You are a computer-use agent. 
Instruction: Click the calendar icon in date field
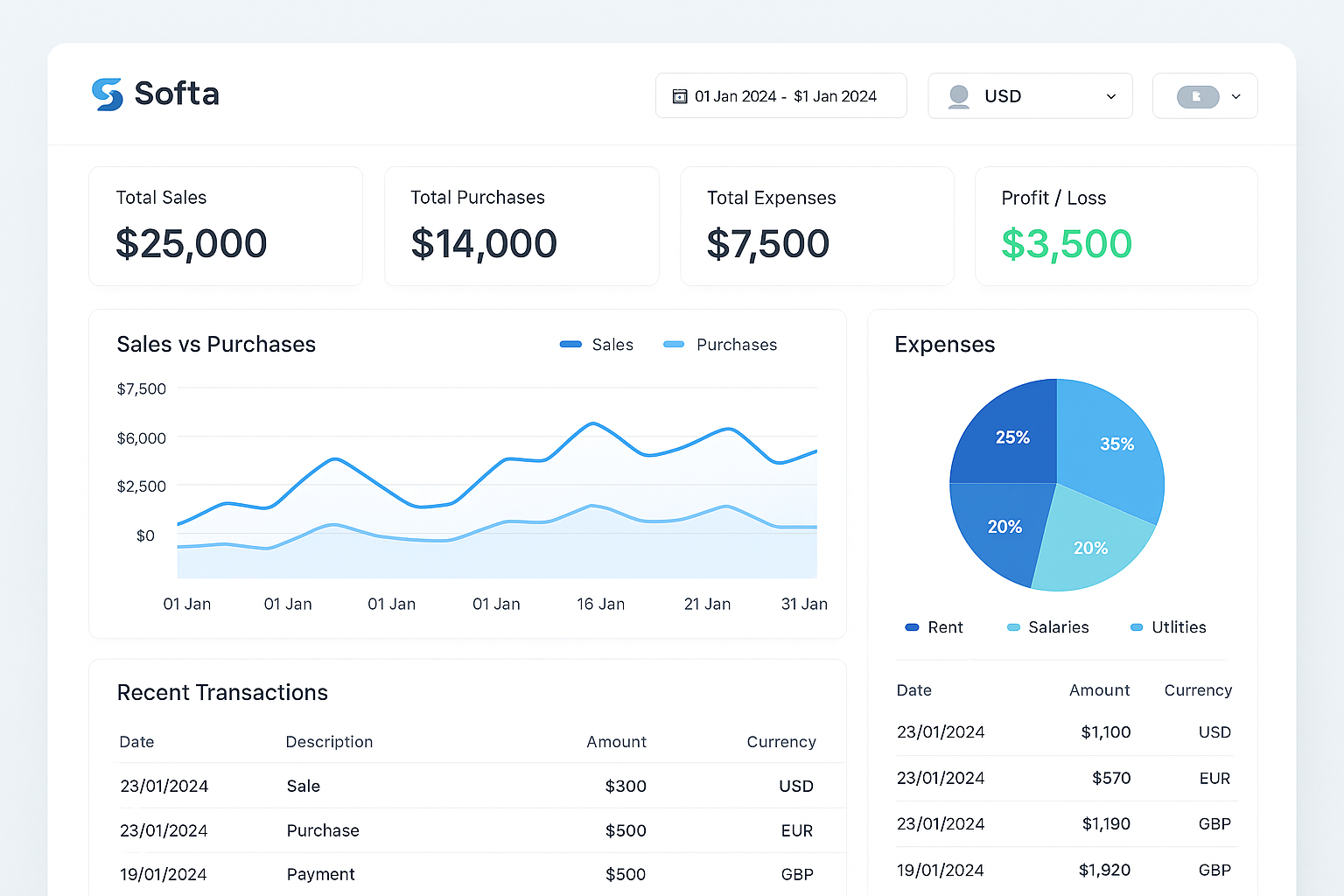[679, 96]
